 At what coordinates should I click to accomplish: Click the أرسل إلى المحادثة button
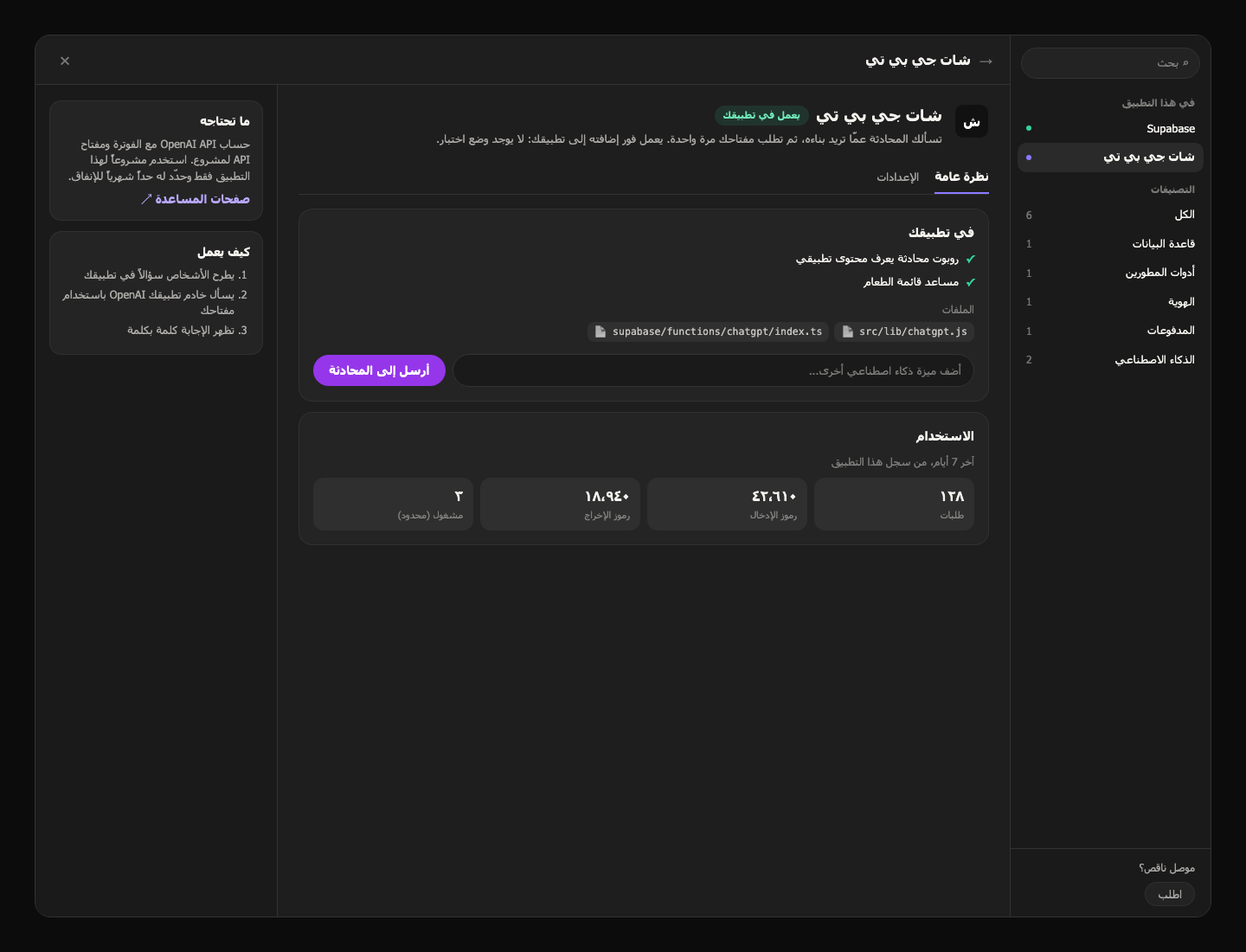(379, 370)
